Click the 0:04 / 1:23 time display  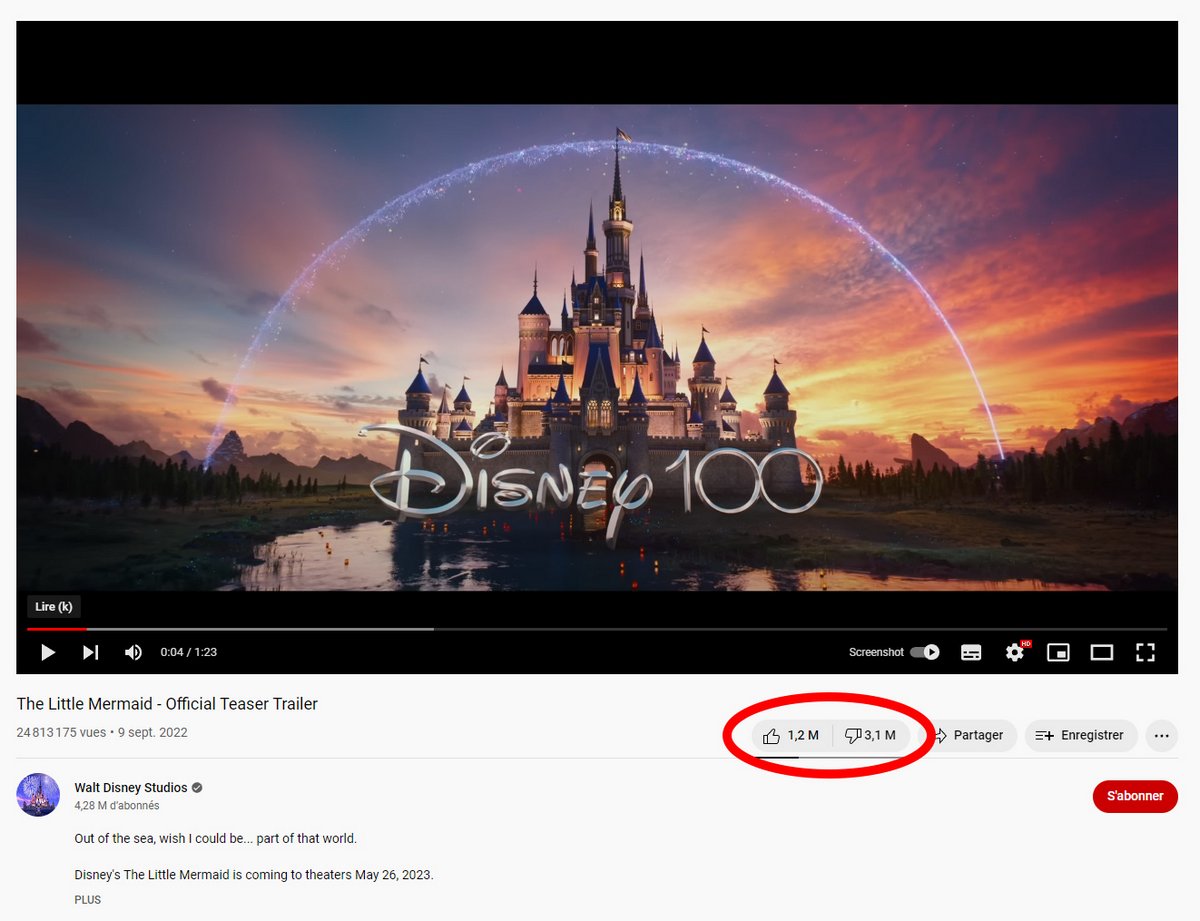point(189,652)
